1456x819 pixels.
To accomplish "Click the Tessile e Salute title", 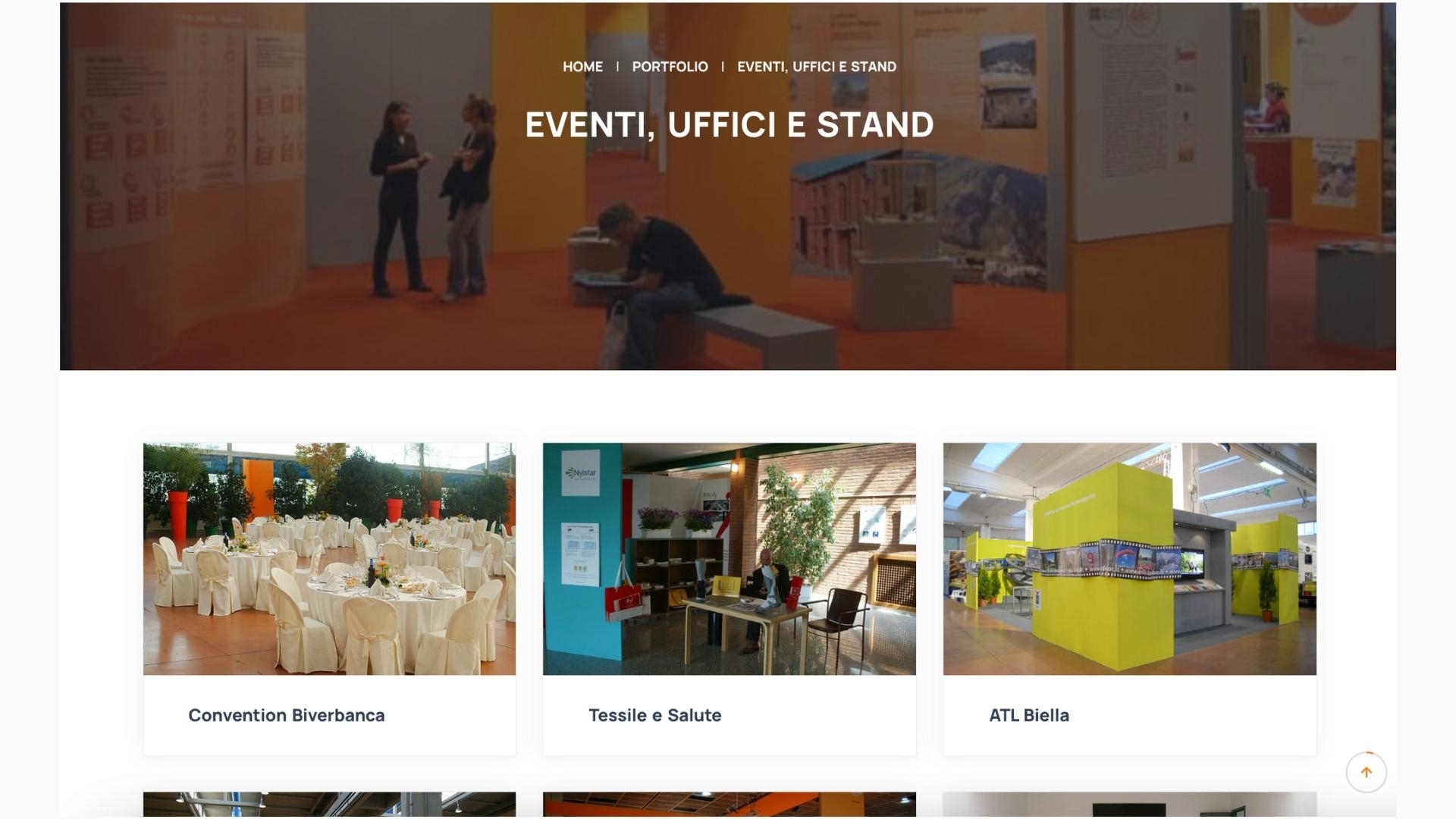I will (x=655, y=715).
